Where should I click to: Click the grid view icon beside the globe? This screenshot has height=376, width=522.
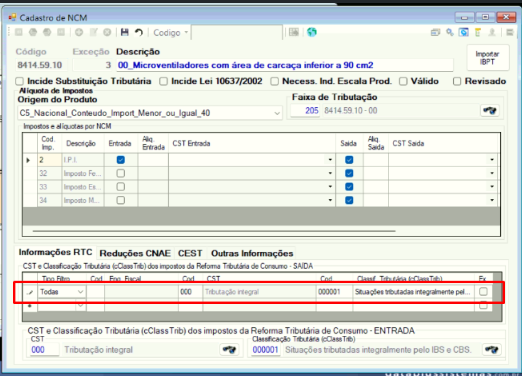(294, 32)
